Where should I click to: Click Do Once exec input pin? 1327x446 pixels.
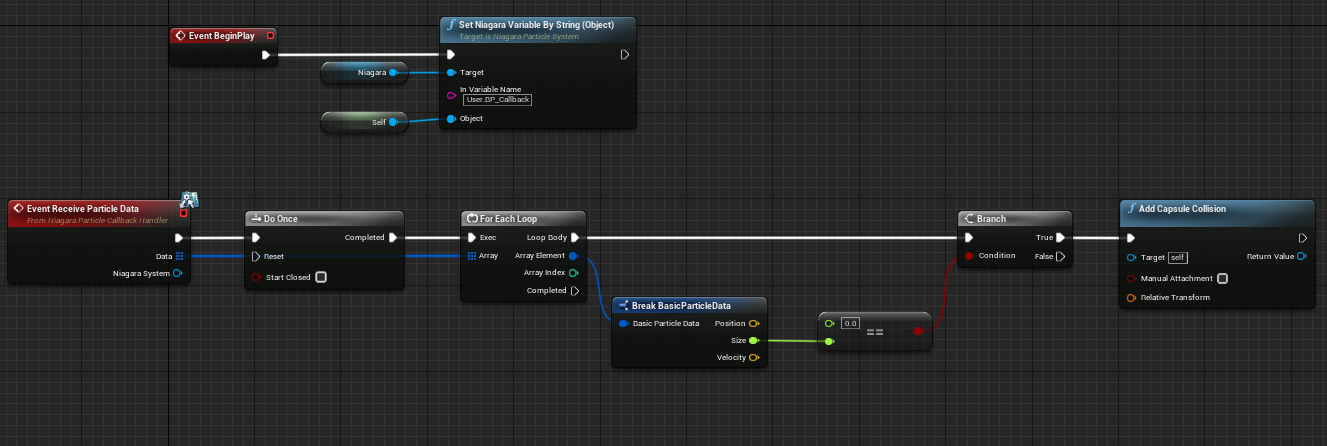[x=256, y=238]
